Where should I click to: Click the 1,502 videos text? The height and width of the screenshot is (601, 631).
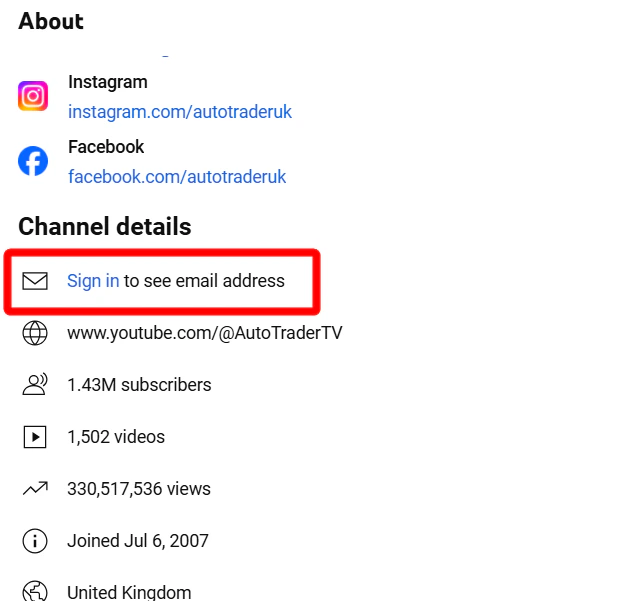[x=116, y=437]
